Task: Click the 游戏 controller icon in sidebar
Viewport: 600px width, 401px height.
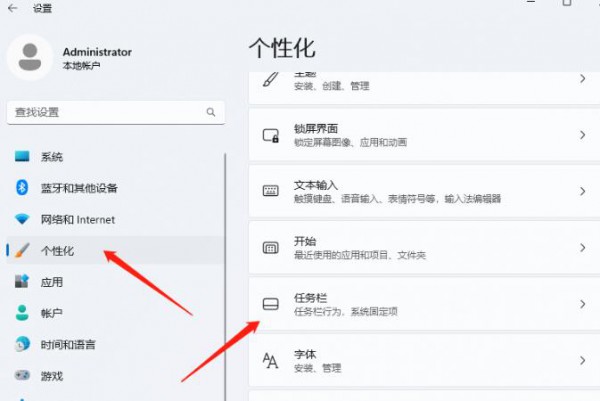Action: (x=22, y=376)
